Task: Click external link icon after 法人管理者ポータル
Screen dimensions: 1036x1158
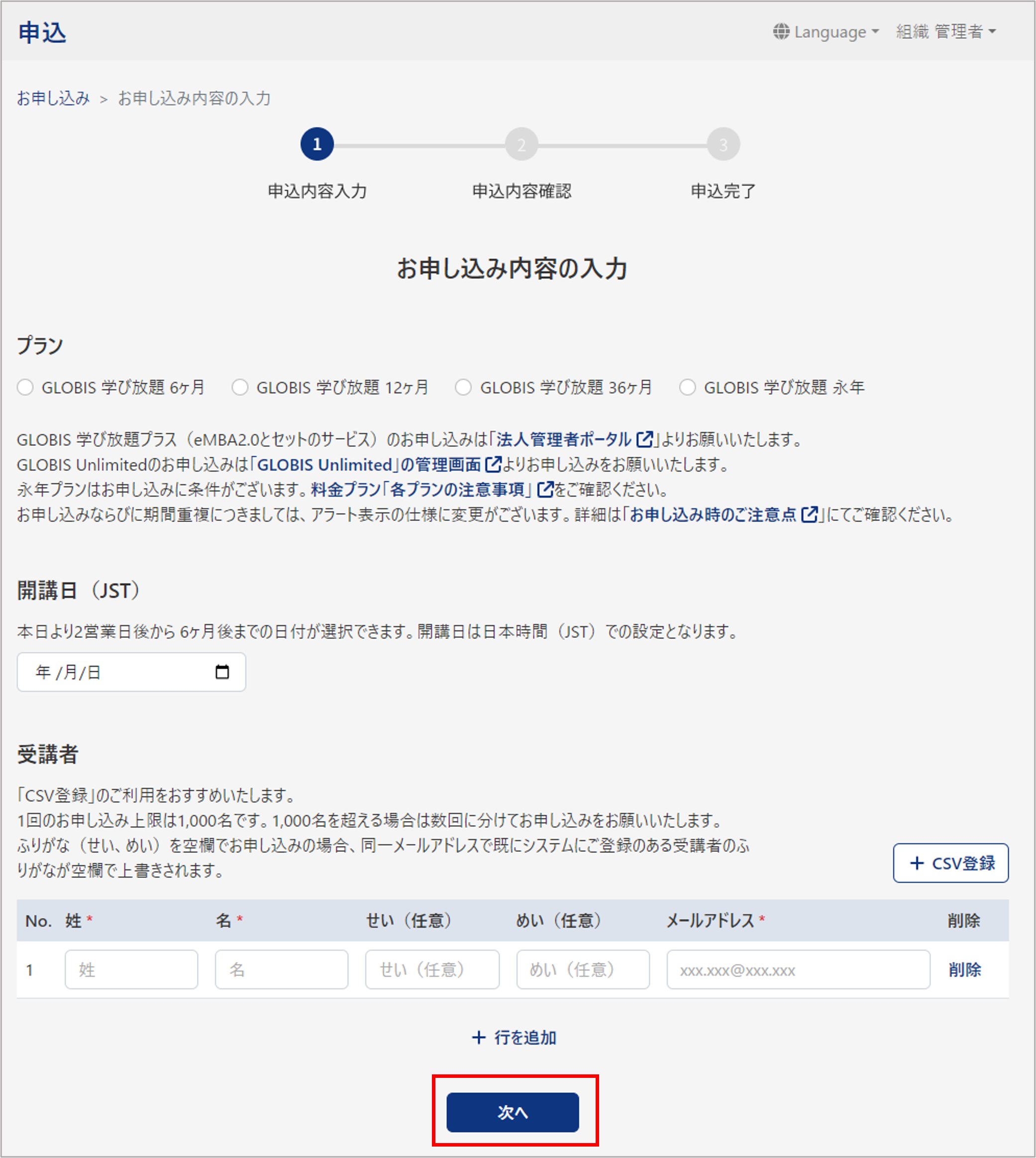Action: point(644,439)
